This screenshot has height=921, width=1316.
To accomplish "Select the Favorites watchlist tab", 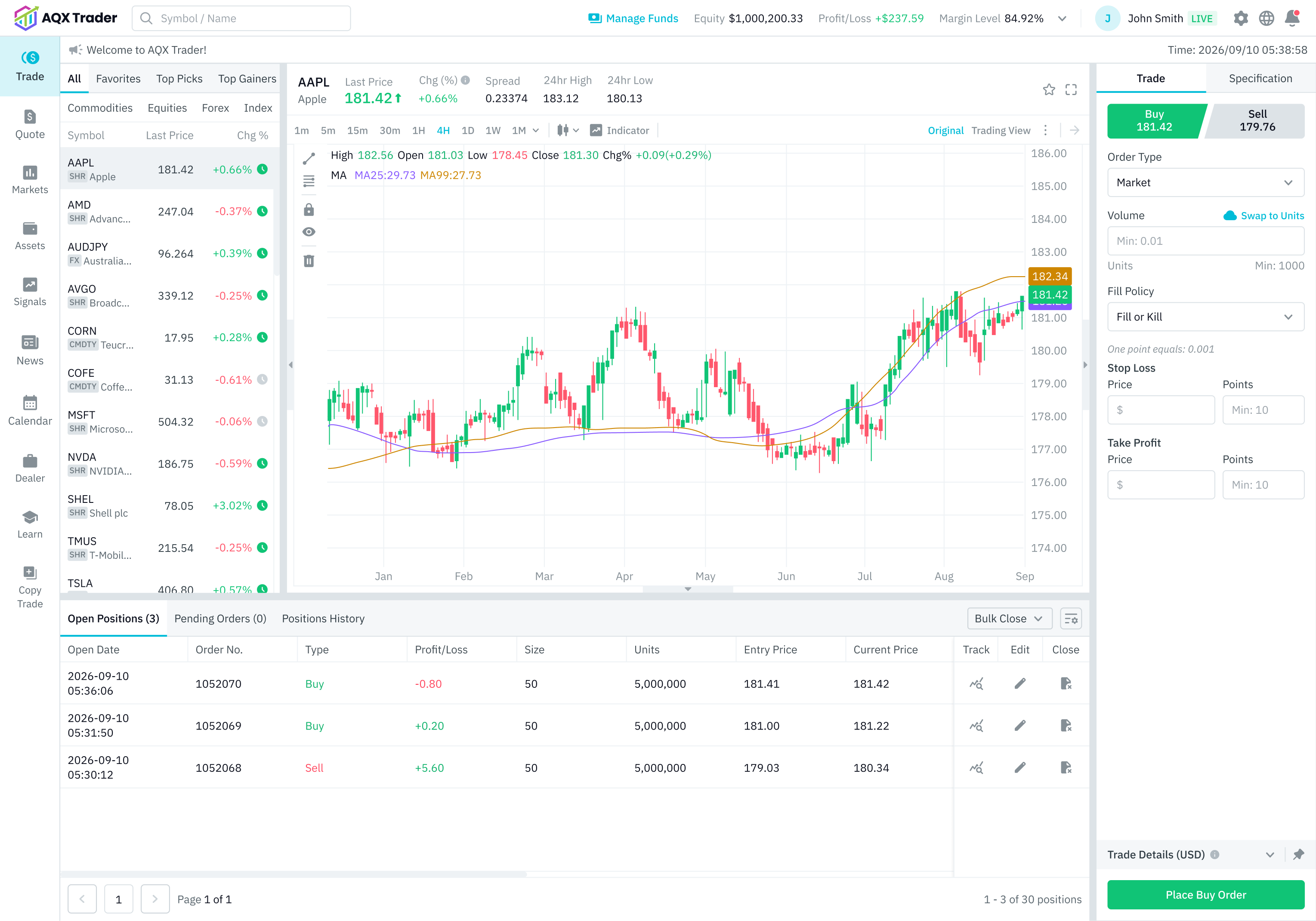I will pyautogui.click(x=118, y=78).
